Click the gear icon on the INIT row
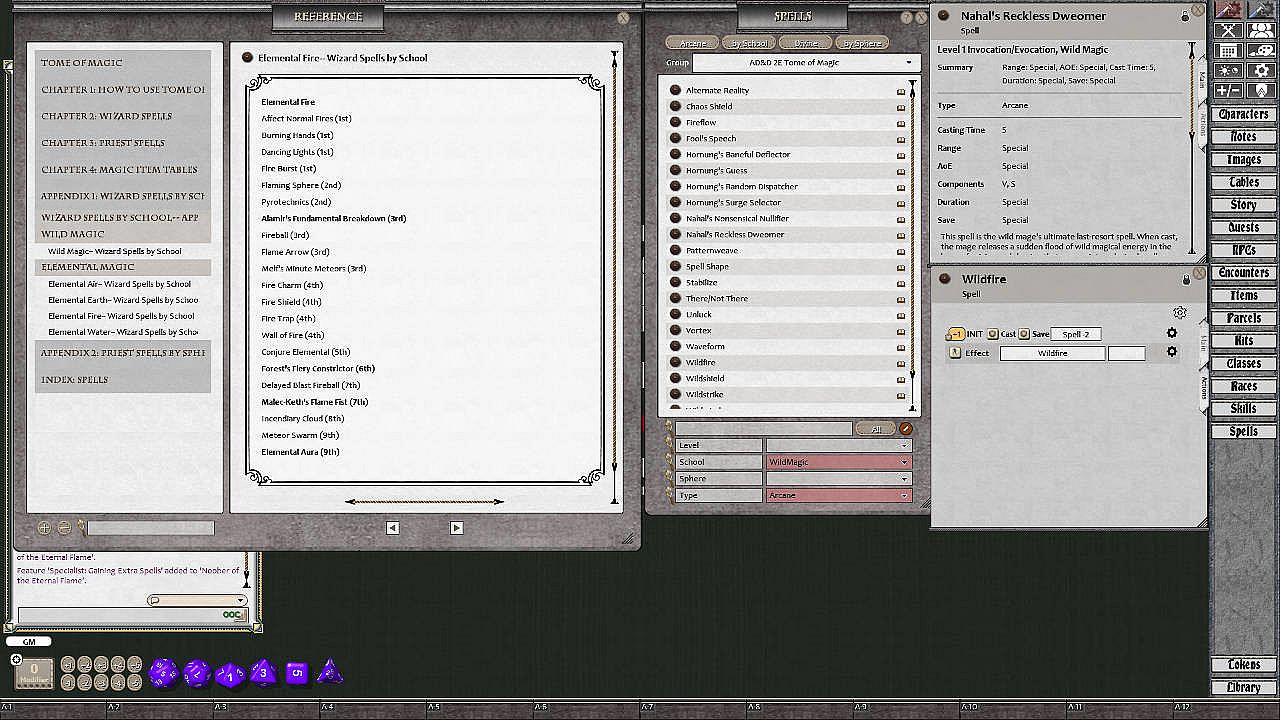 pyautogui.click(x=1172, y=334)
